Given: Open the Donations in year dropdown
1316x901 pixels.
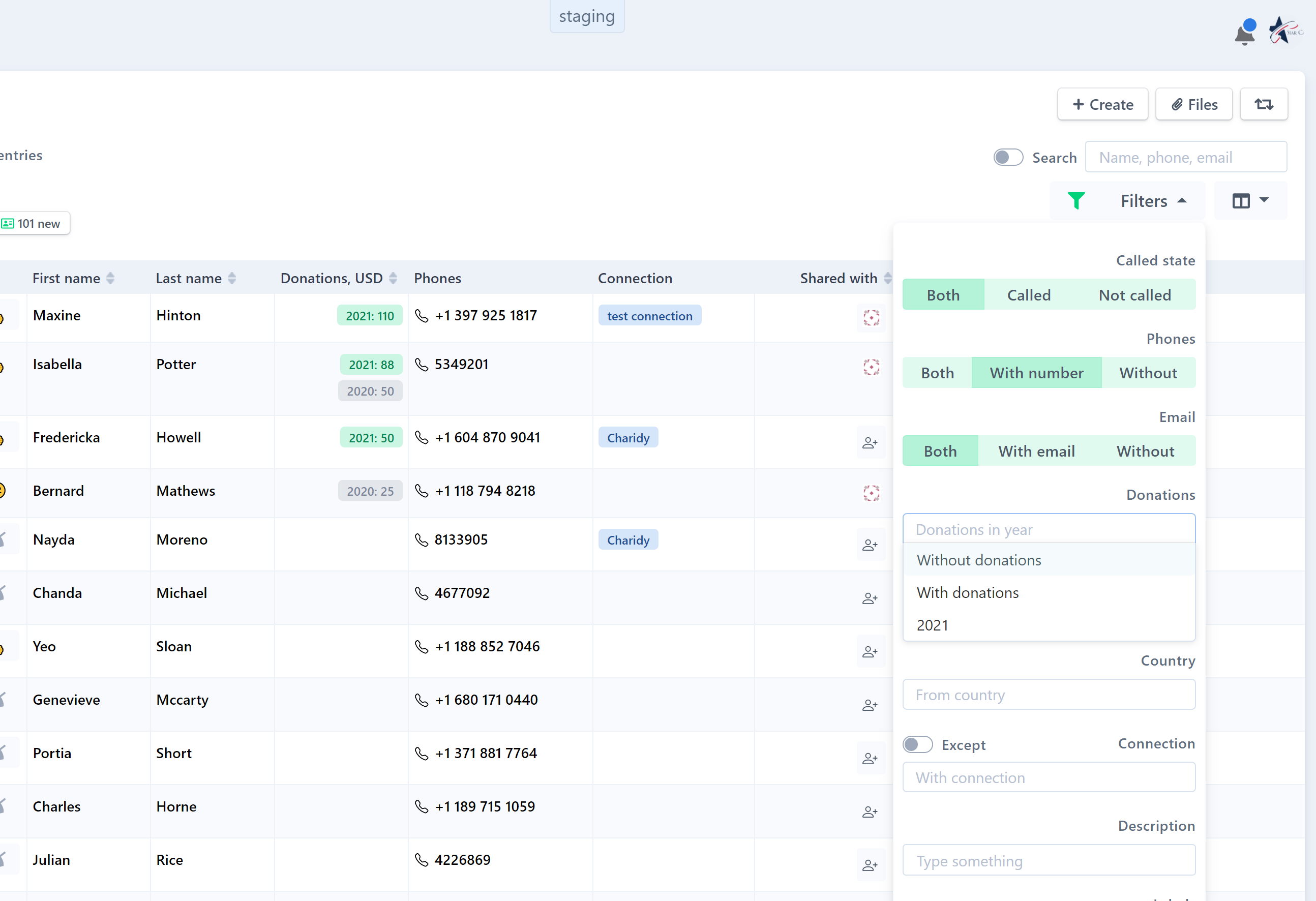Looking at the screenshot, I should (x=1048, y=528).
